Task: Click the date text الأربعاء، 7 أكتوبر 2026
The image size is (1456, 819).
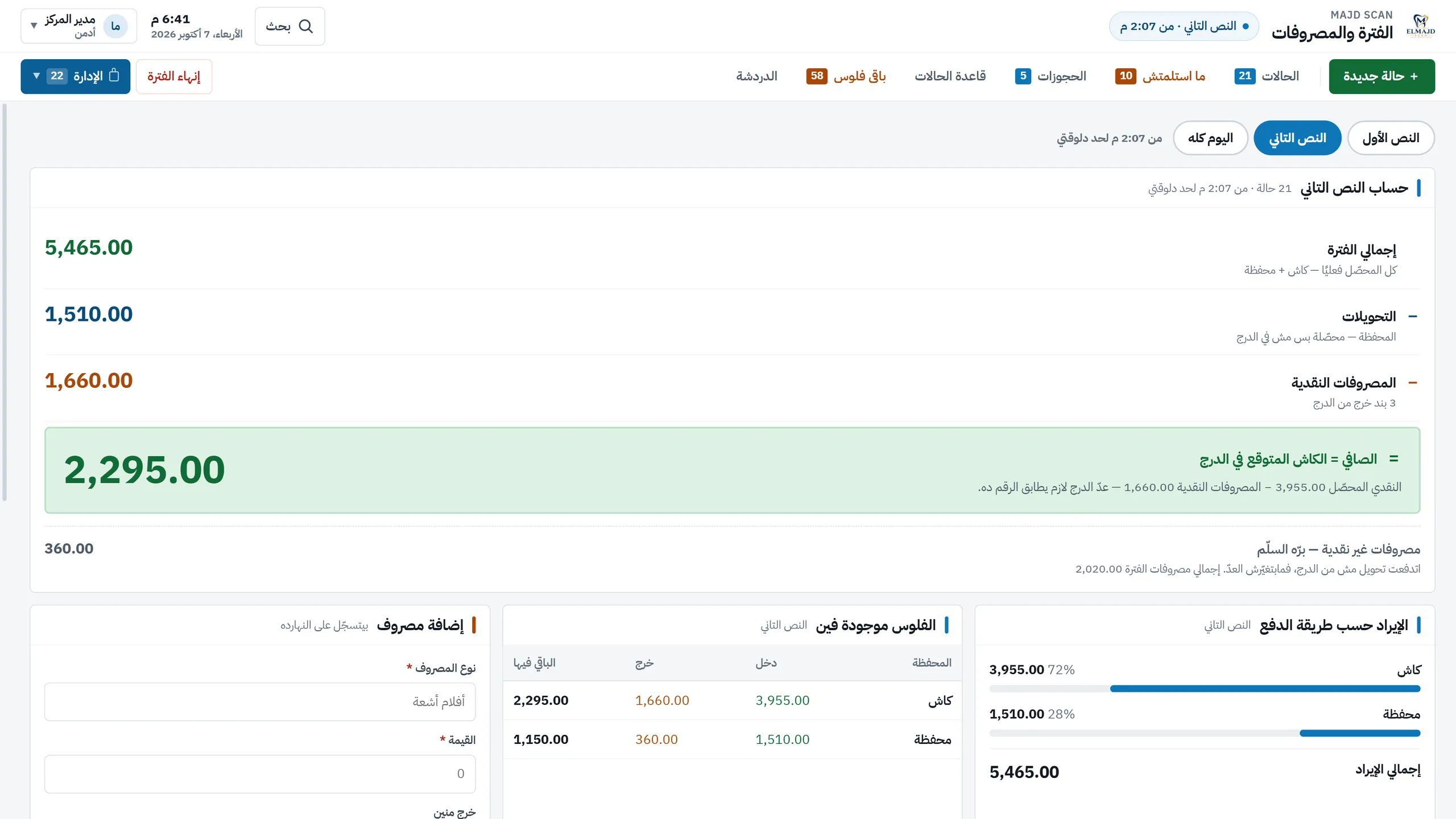Action: (197, 34)
